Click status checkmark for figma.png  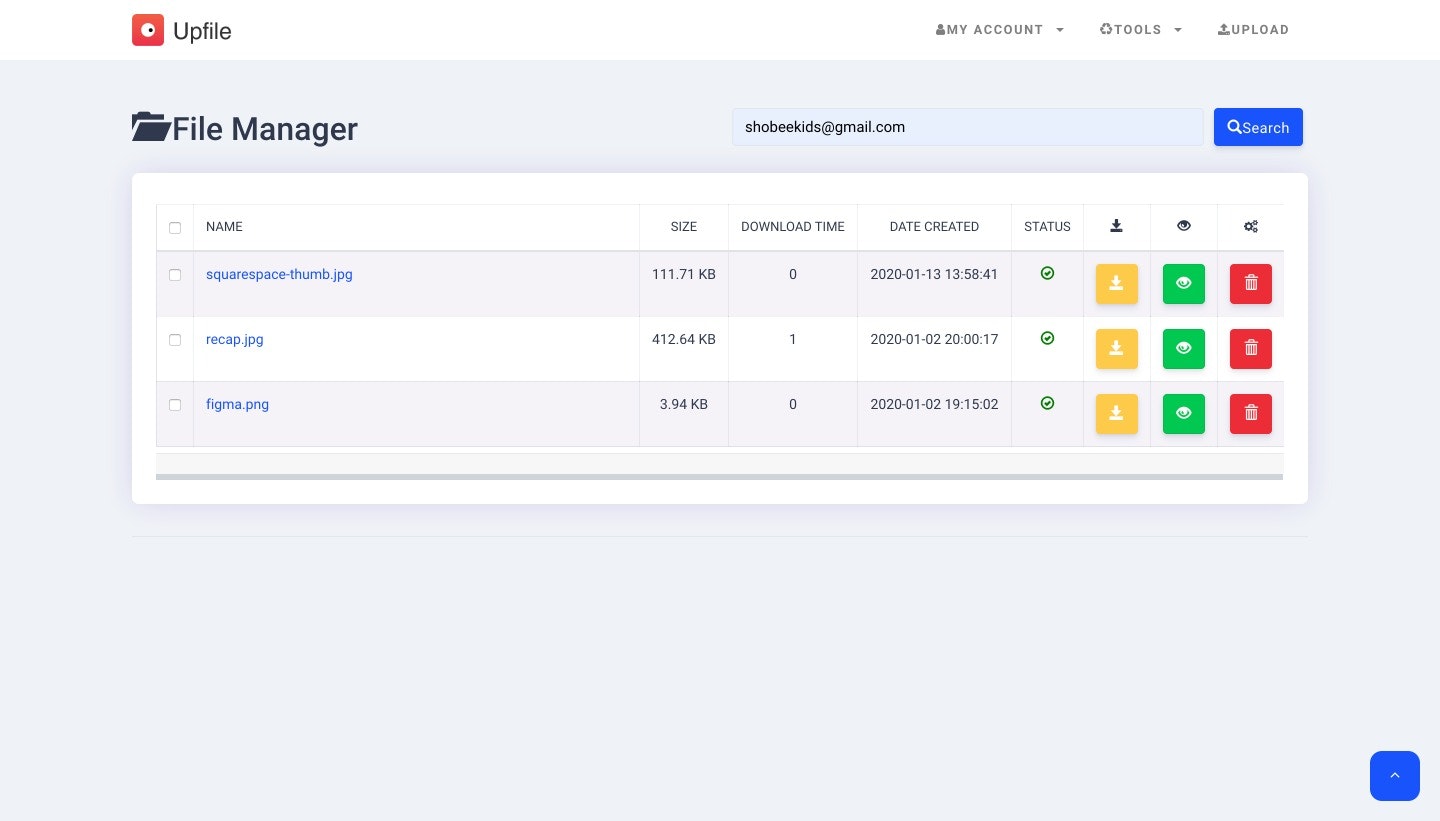pos(1047,403)
